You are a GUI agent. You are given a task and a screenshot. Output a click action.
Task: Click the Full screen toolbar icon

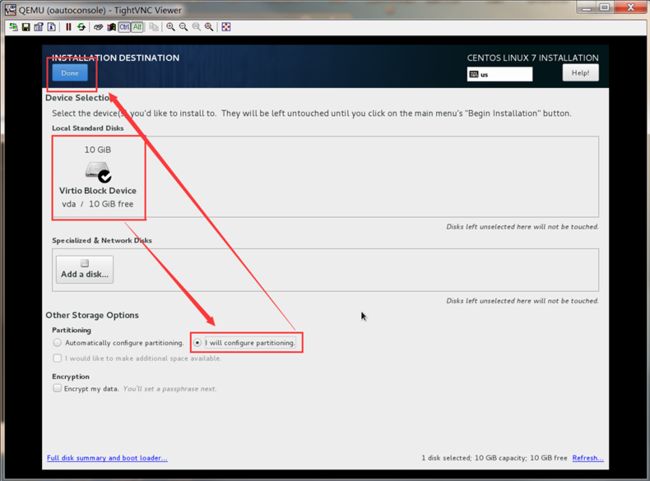[226, 27]
